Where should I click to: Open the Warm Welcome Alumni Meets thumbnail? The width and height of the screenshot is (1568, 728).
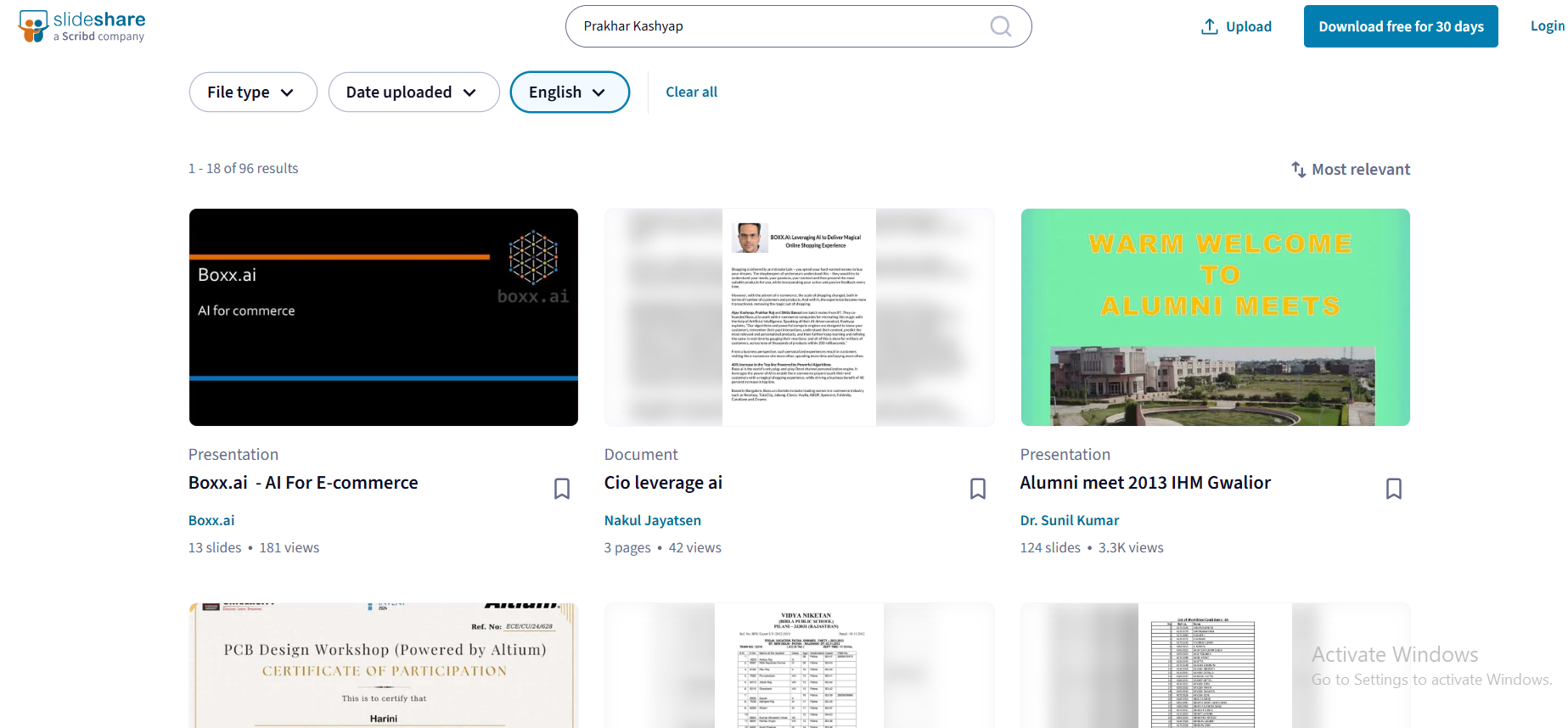(1216, 317)
